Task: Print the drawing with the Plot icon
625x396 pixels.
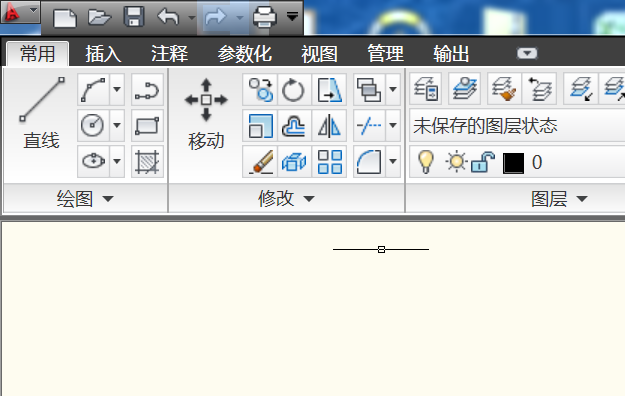Action: click(265, 17)
